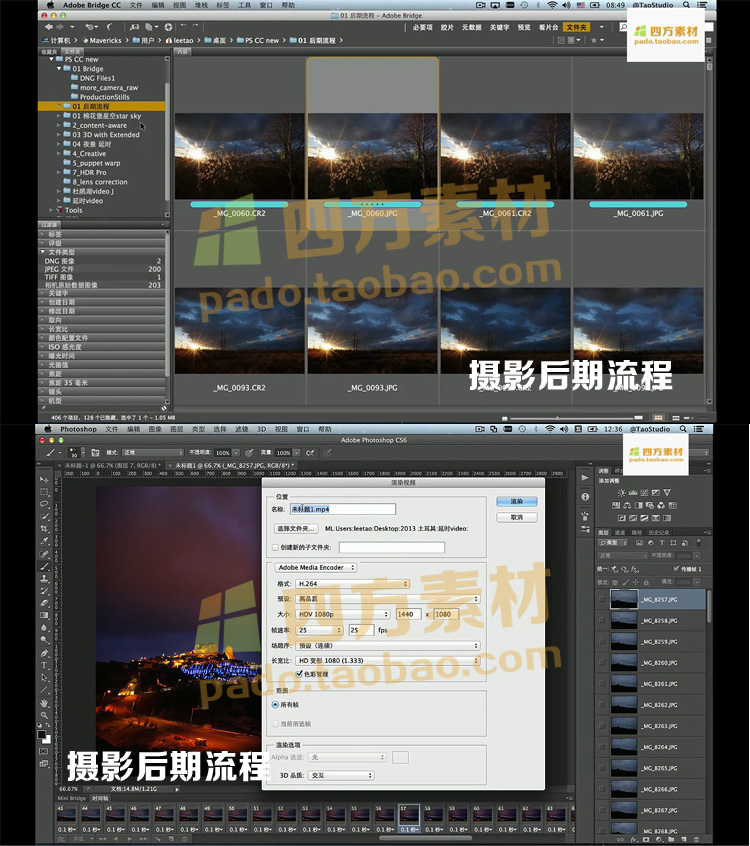Click the timeline horizontal scrollbar
The width and height of the screenshot is (750, 846).
425,838
